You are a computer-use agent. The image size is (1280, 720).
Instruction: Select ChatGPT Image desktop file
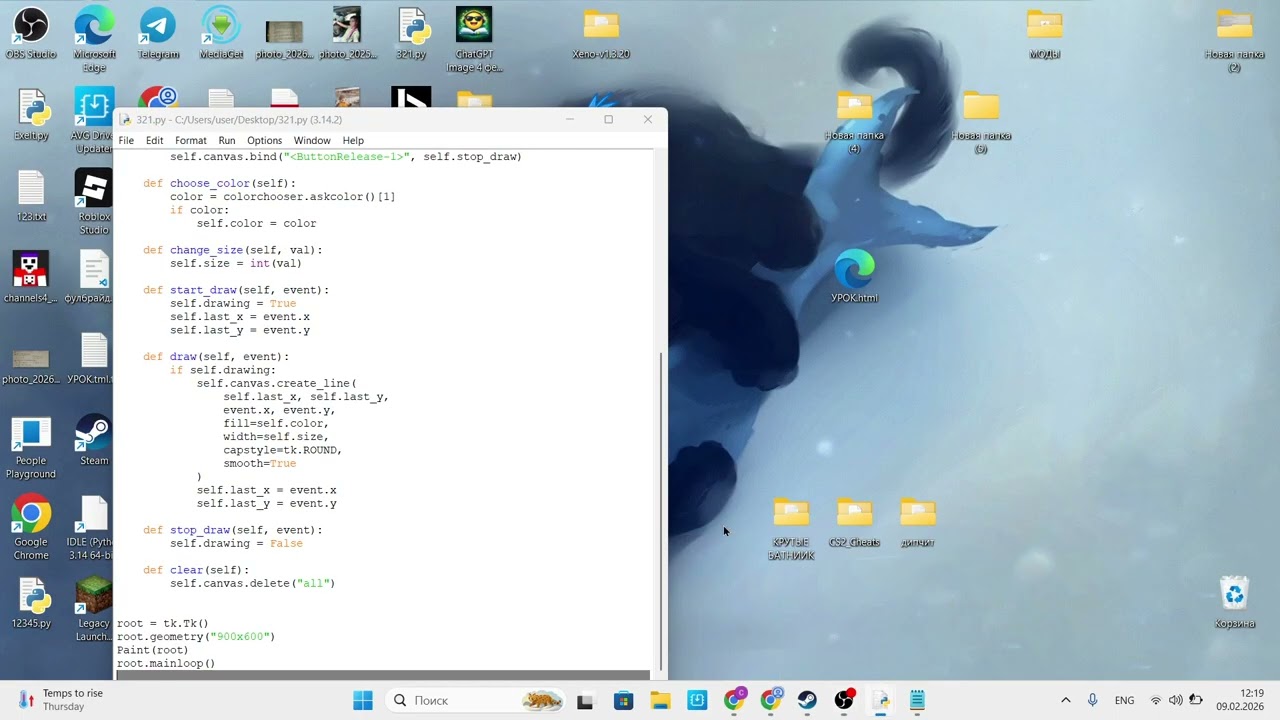coord(474,38)
